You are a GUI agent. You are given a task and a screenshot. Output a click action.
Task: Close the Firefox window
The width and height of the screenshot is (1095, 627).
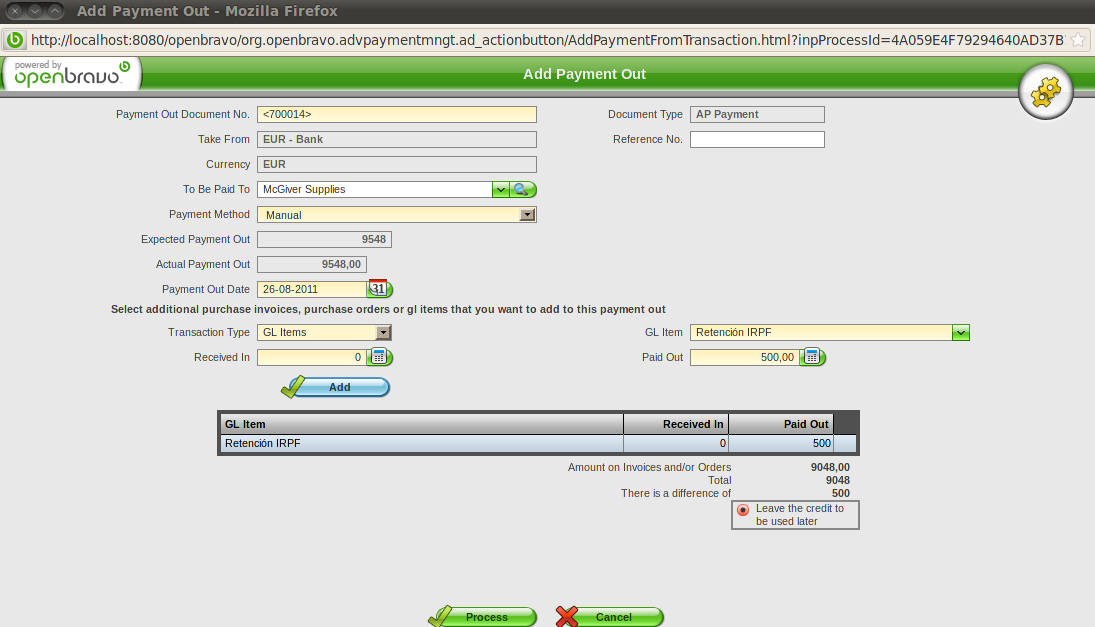click(x=15, y=11)
